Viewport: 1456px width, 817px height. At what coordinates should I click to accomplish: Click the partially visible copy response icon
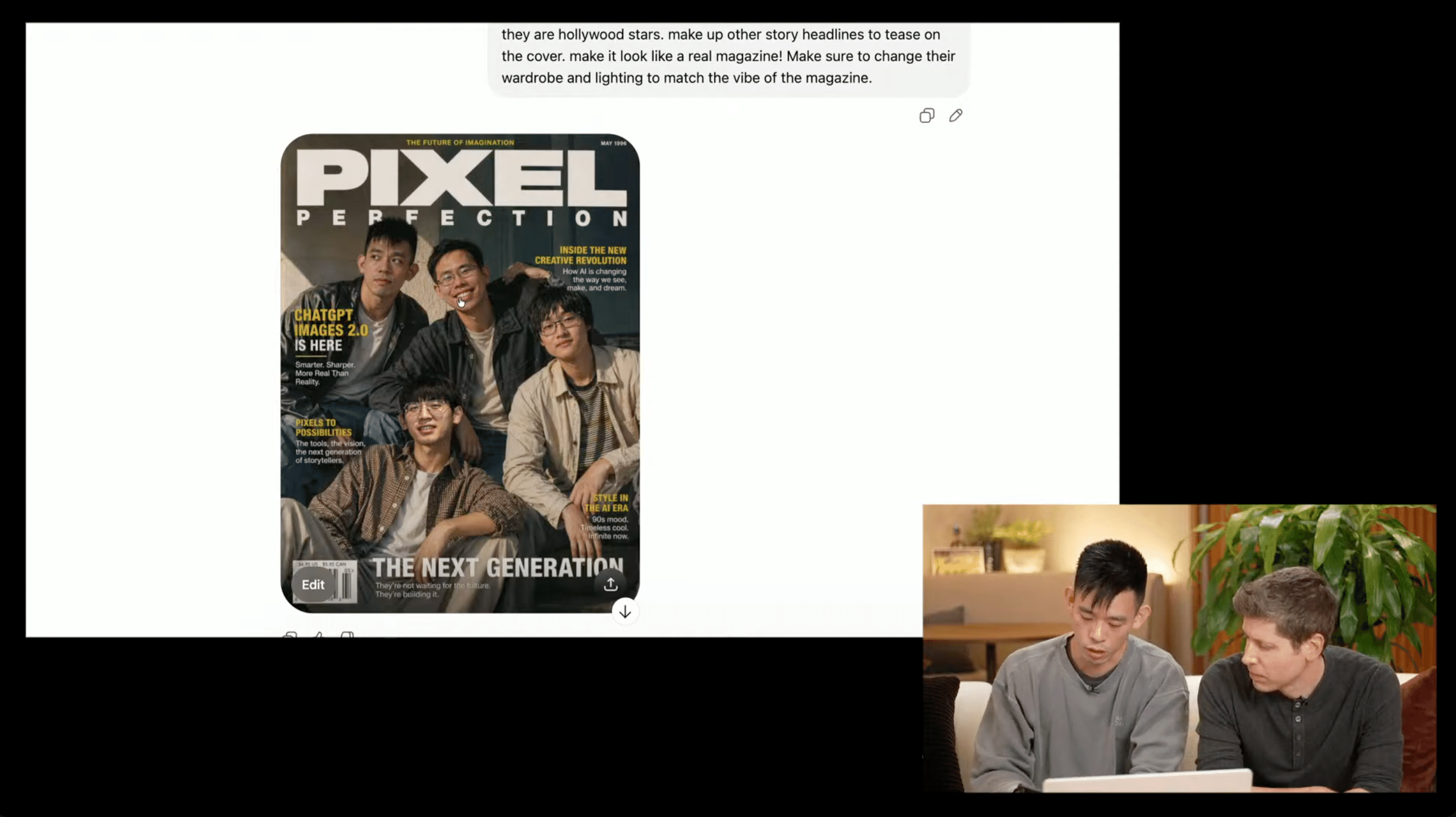290,635
